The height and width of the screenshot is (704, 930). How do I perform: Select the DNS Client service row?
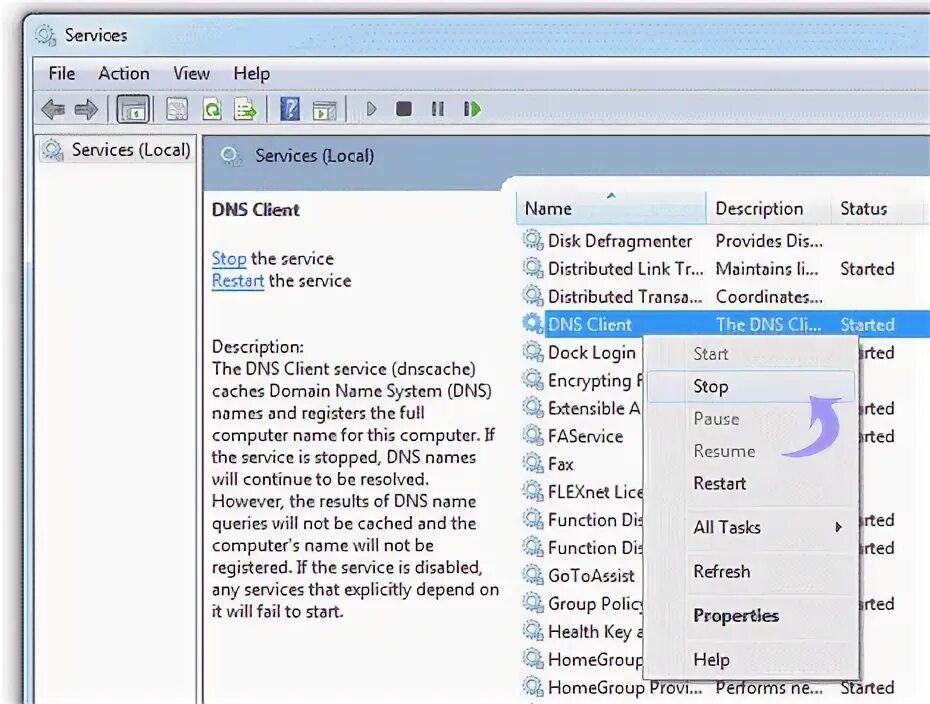point(725,324)
